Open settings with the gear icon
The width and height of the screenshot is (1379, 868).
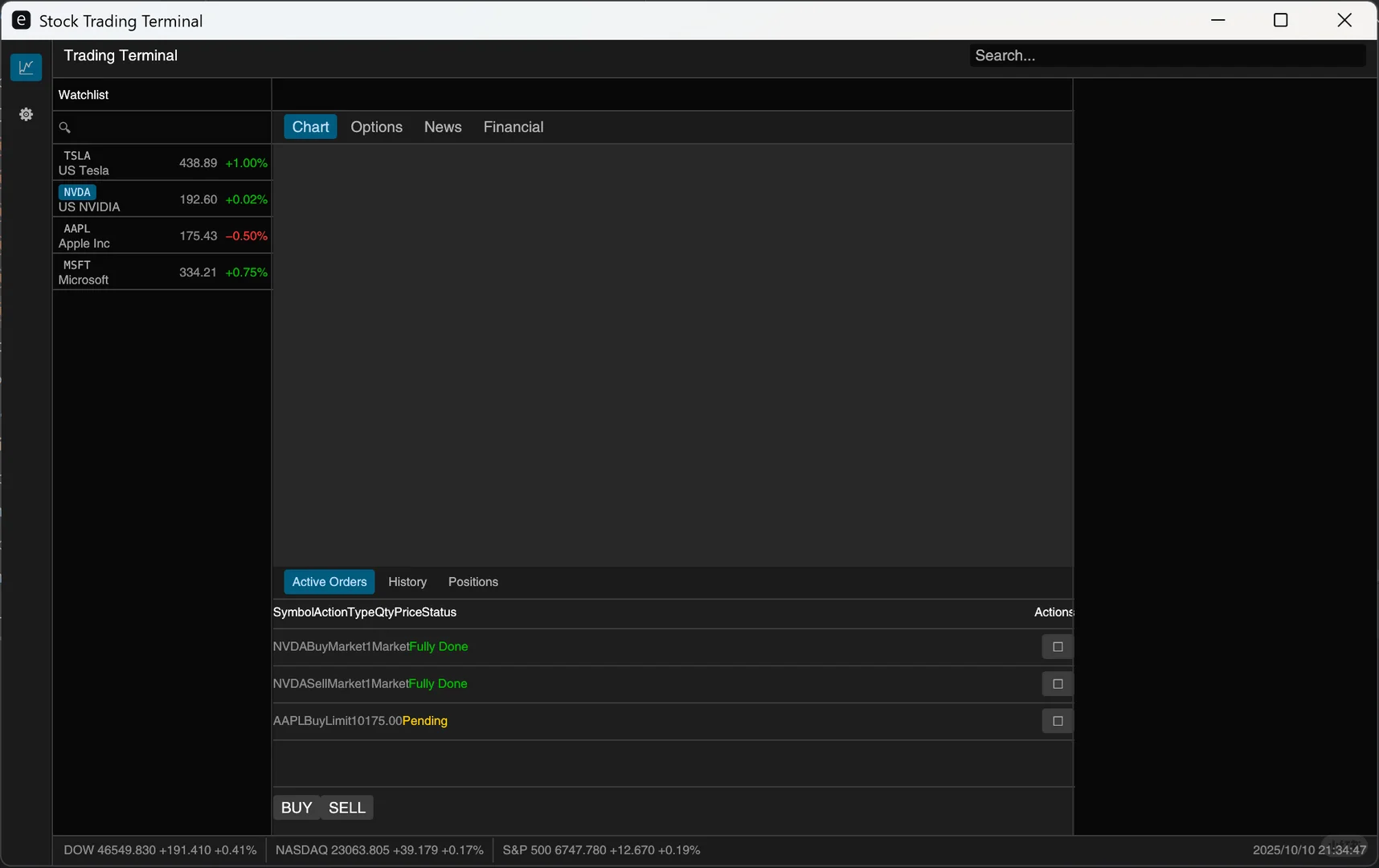pos(26,115)
